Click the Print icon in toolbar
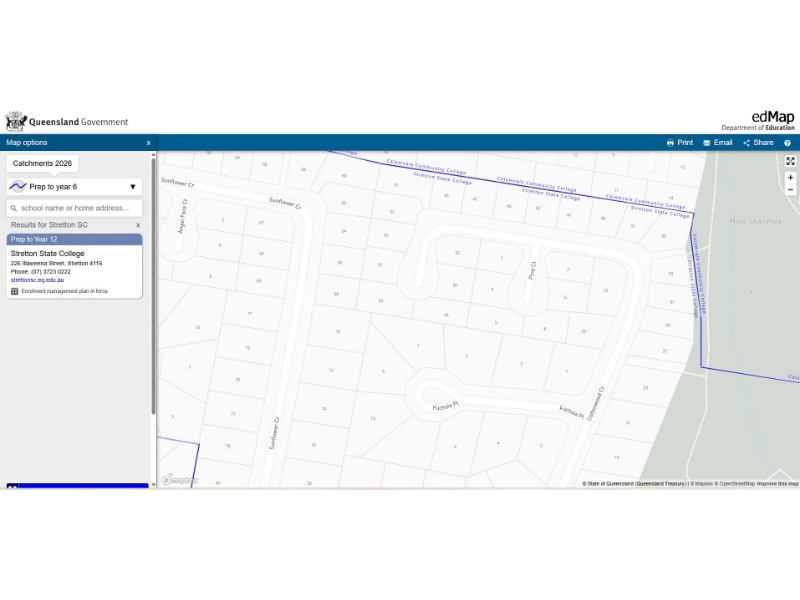This screenshot has height=600, width=800. coord(671,143)
